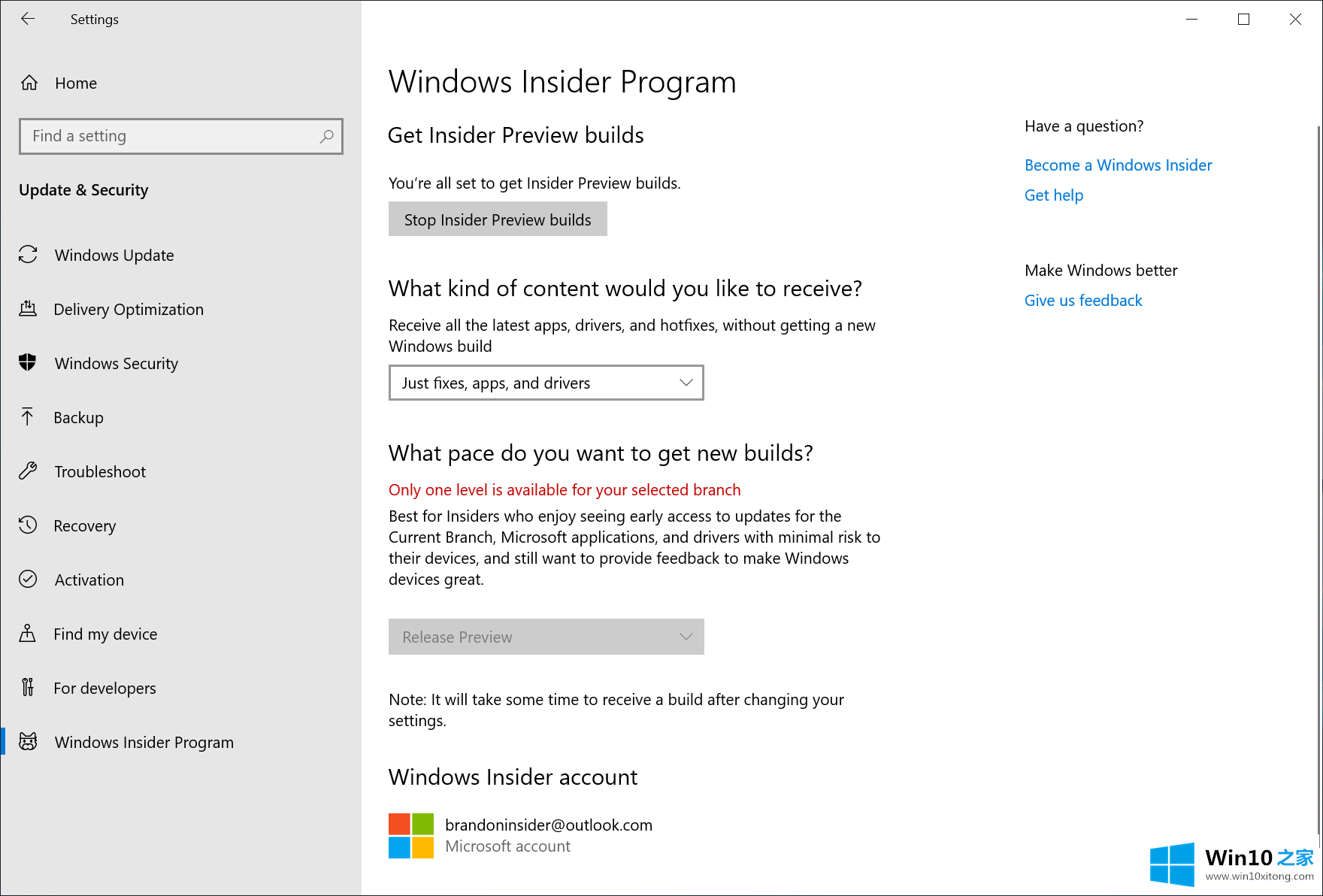The image size is (1323, 896).
Task: Expand the content type dropdown
Action: 546,383
